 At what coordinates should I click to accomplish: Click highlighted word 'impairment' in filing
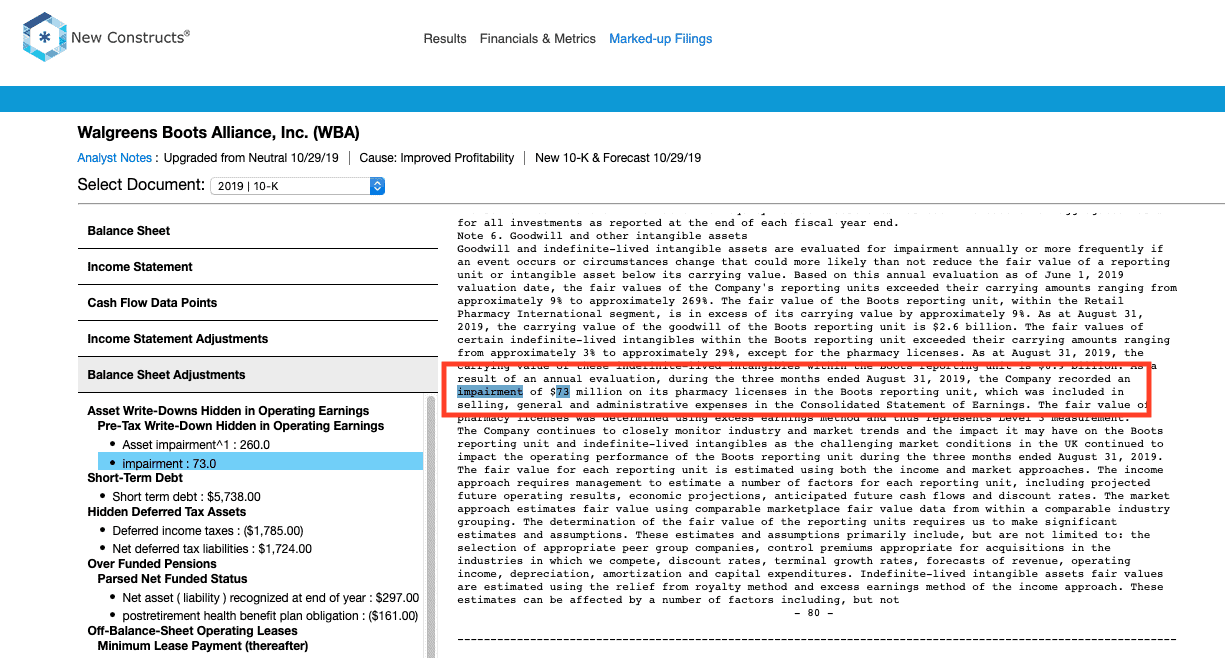point(490,392)
